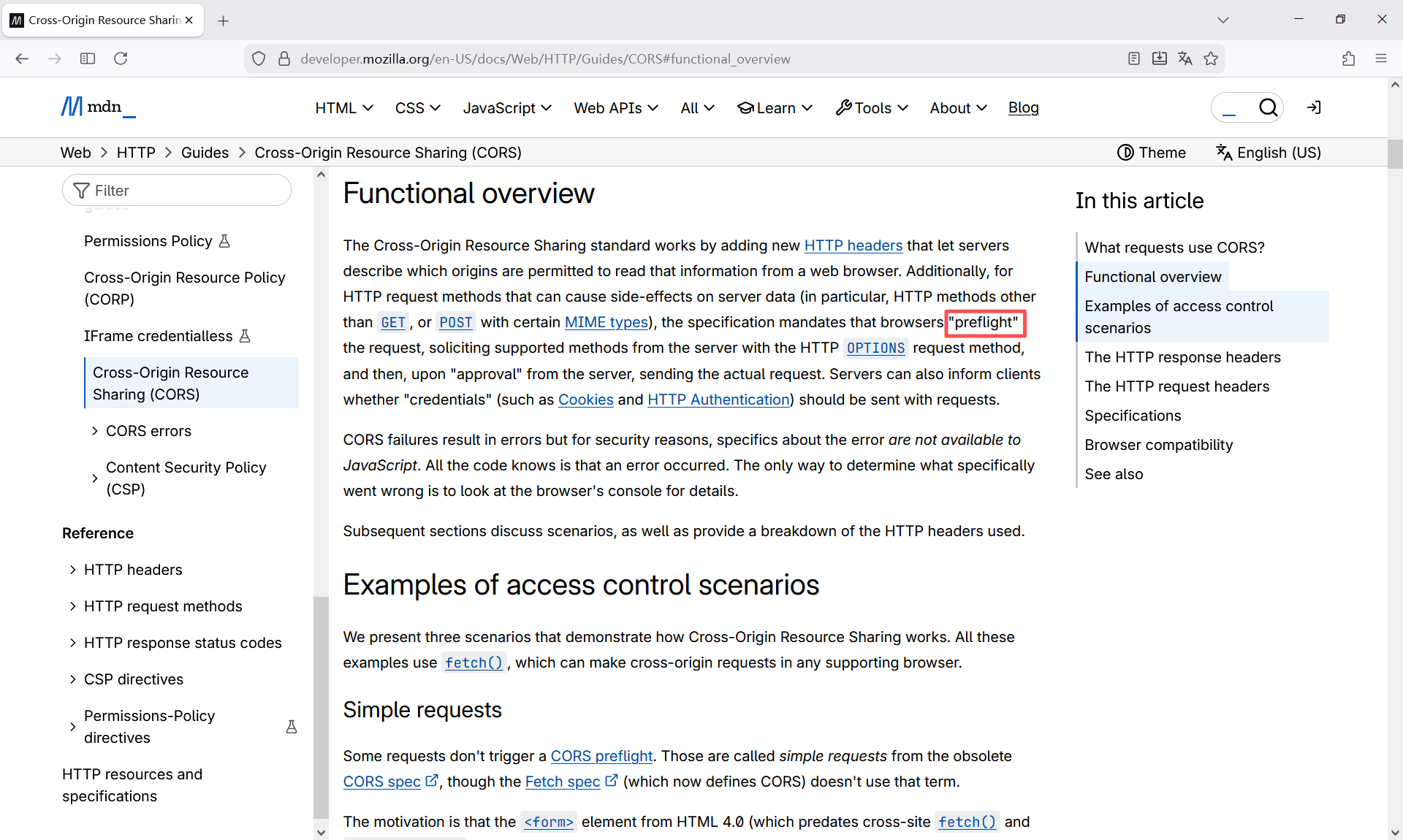Click the MDN logo

pyautogui.click(x=98, y=107)
